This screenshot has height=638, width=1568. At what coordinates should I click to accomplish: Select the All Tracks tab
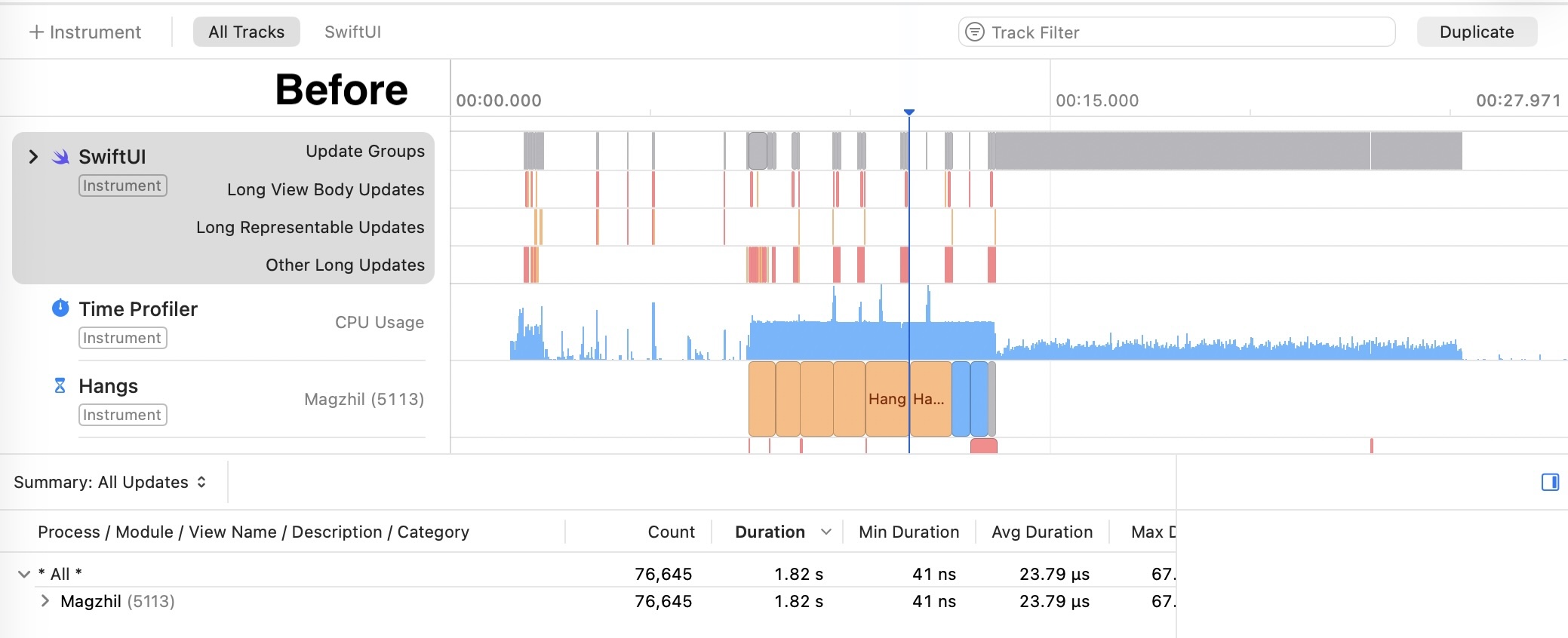[246, 32]
